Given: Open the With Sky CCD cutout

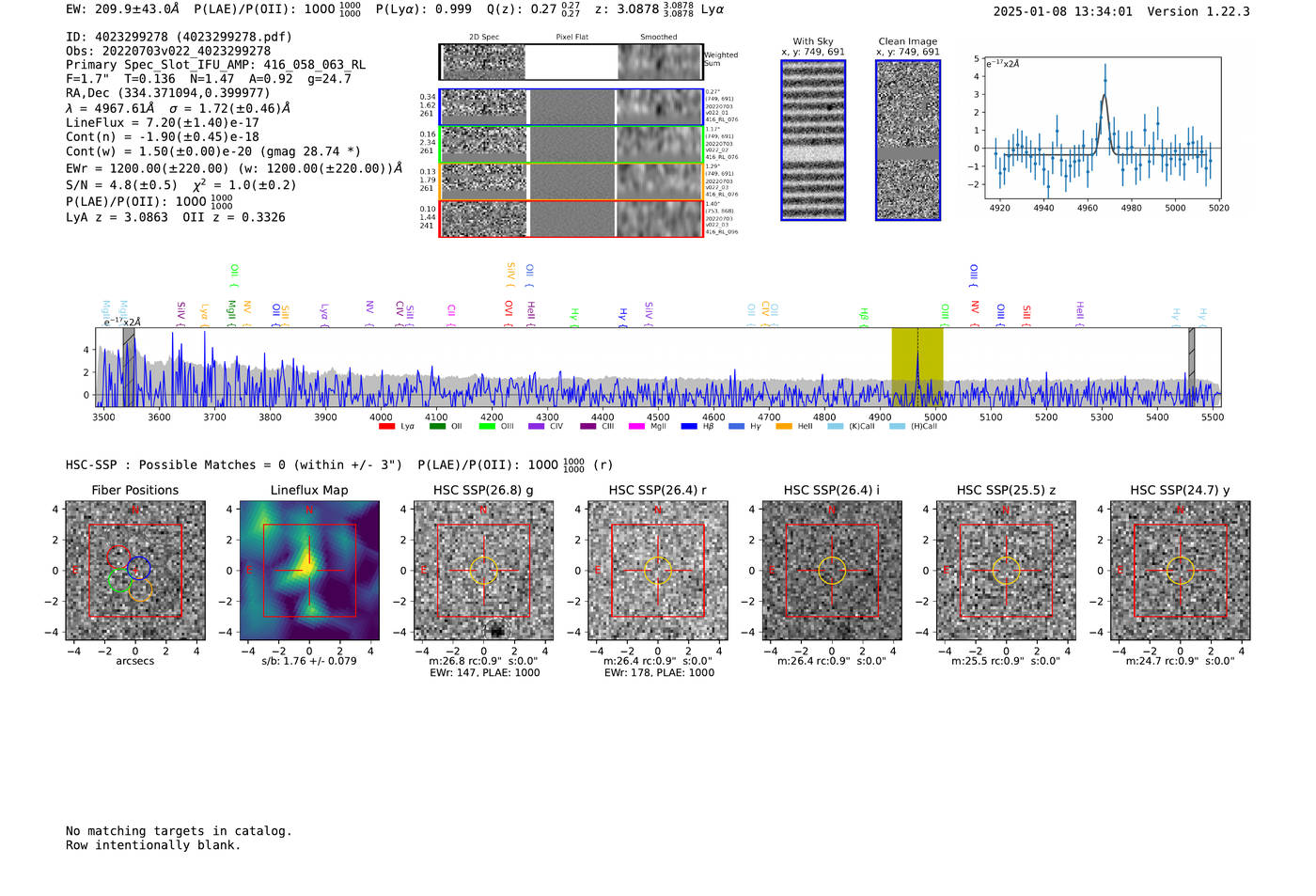Looking at the screenshot, I should coord(813,140).
